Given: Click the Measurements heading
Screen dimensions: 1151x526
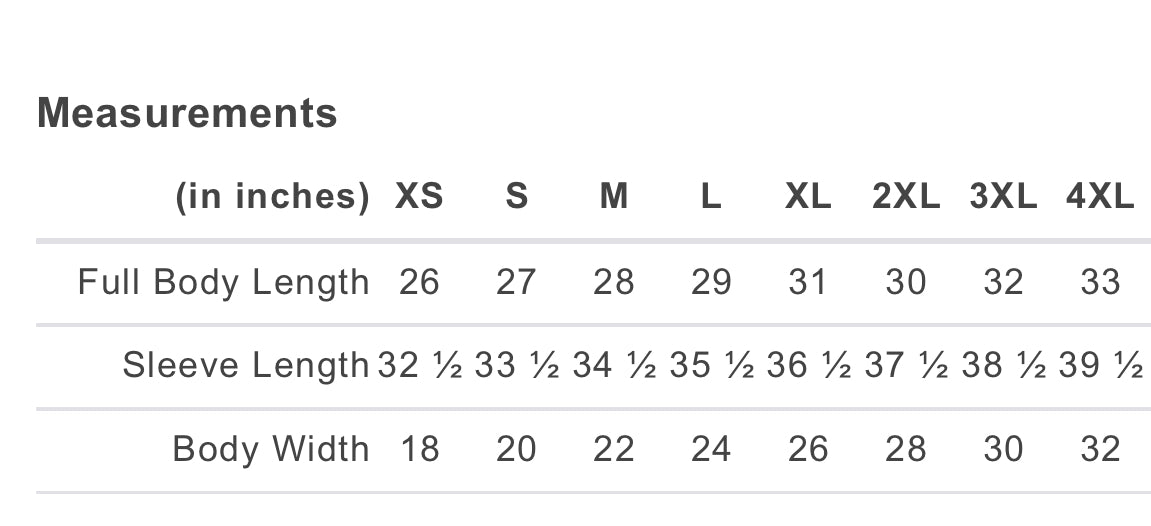Looking at the screenshot, I should point(187,113).
